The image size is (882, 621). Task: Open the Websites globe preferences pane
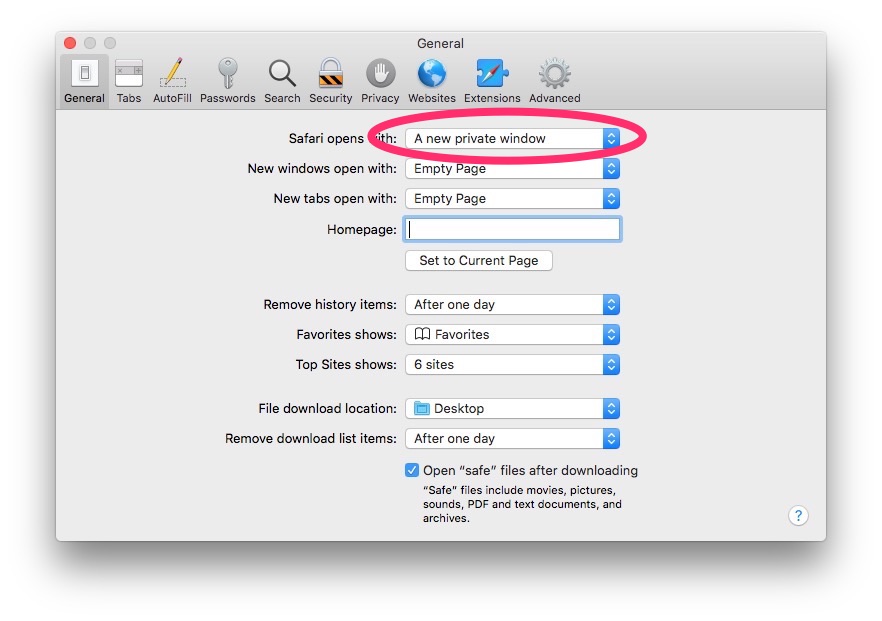432,81
